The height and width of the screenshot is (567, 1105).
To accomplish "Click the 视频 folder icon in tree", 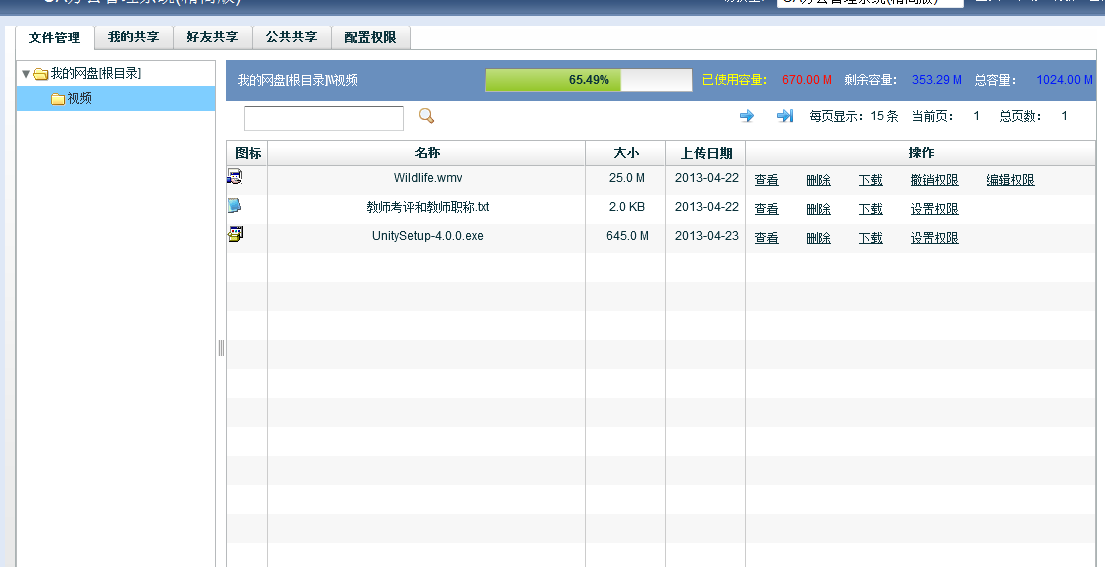I will [58, 99].
